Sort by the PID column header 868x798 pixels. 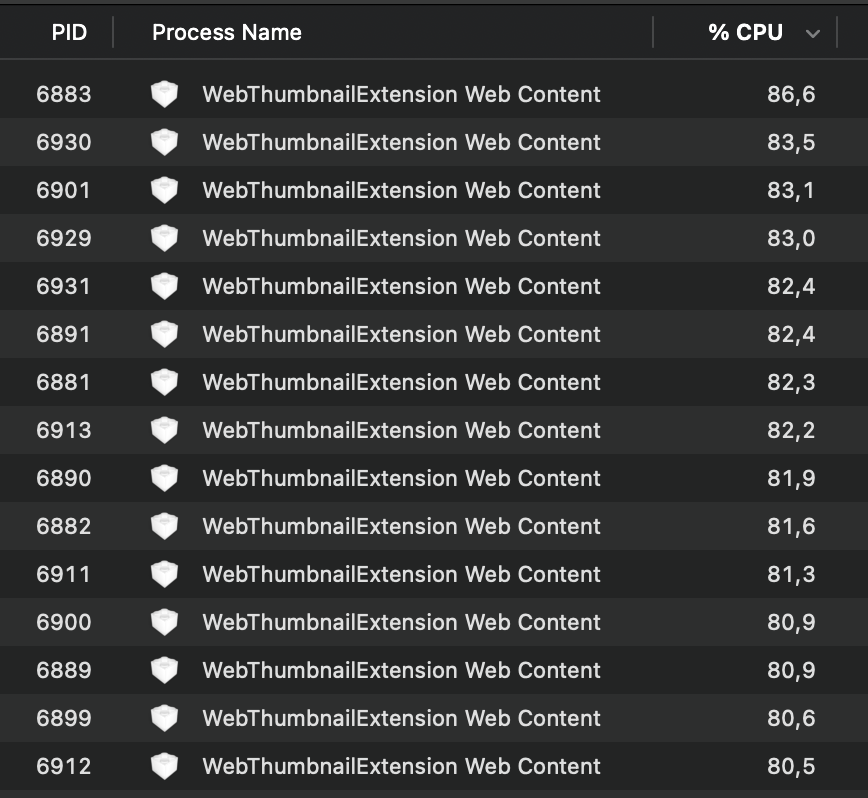coord(69,33)
